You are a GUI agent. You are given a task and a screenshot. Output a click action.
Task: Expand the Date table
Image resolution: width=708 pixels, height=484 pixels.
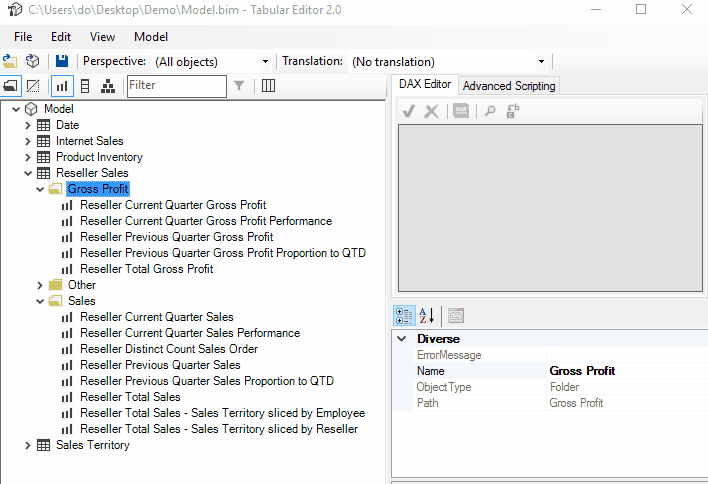pyautogui.click(x=28, y=125)
